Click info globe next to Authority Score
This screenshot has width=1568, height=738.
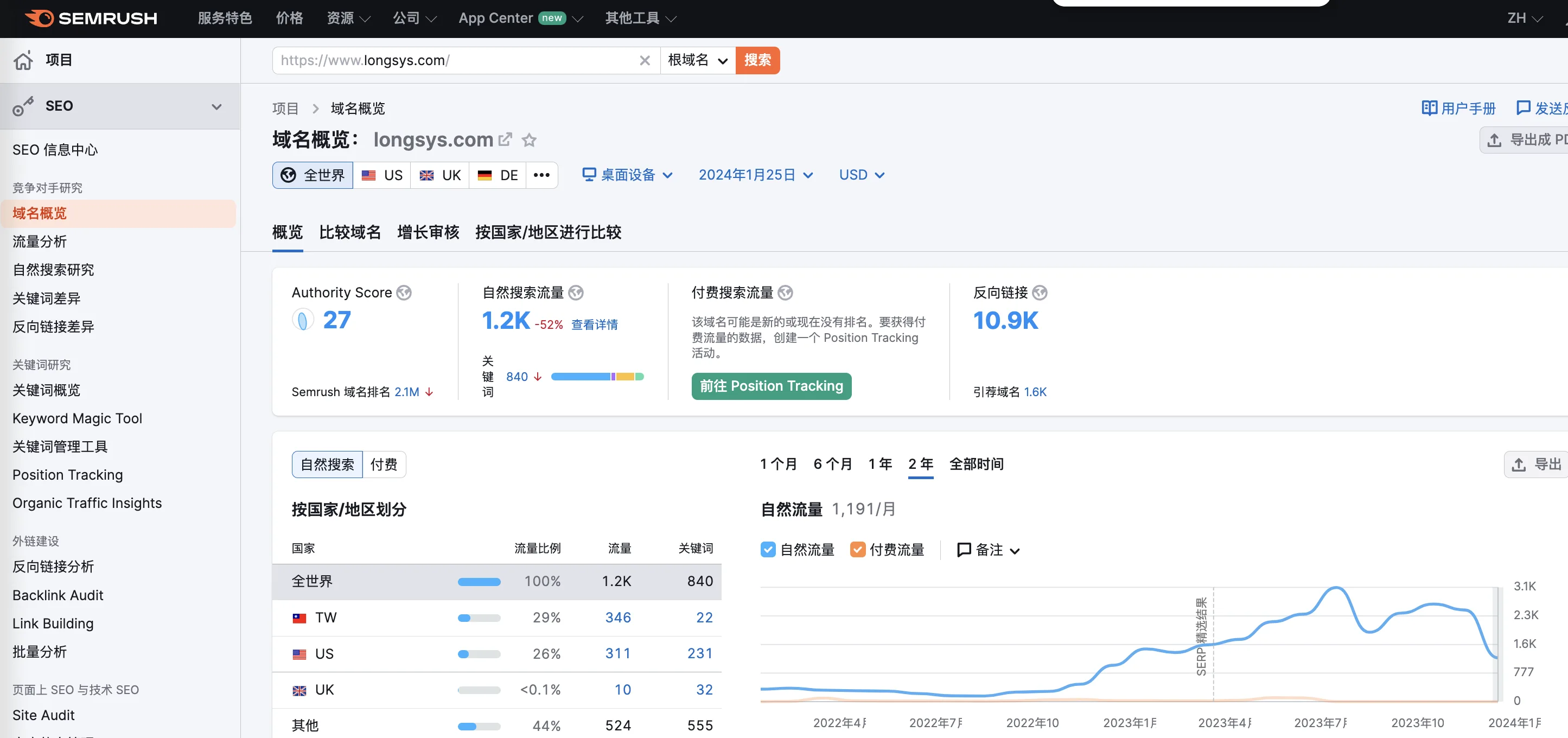404,293
